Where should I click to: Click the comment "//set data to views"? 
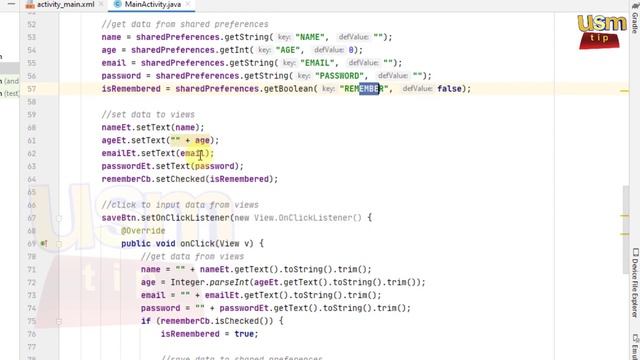click(x=148, y=115)
